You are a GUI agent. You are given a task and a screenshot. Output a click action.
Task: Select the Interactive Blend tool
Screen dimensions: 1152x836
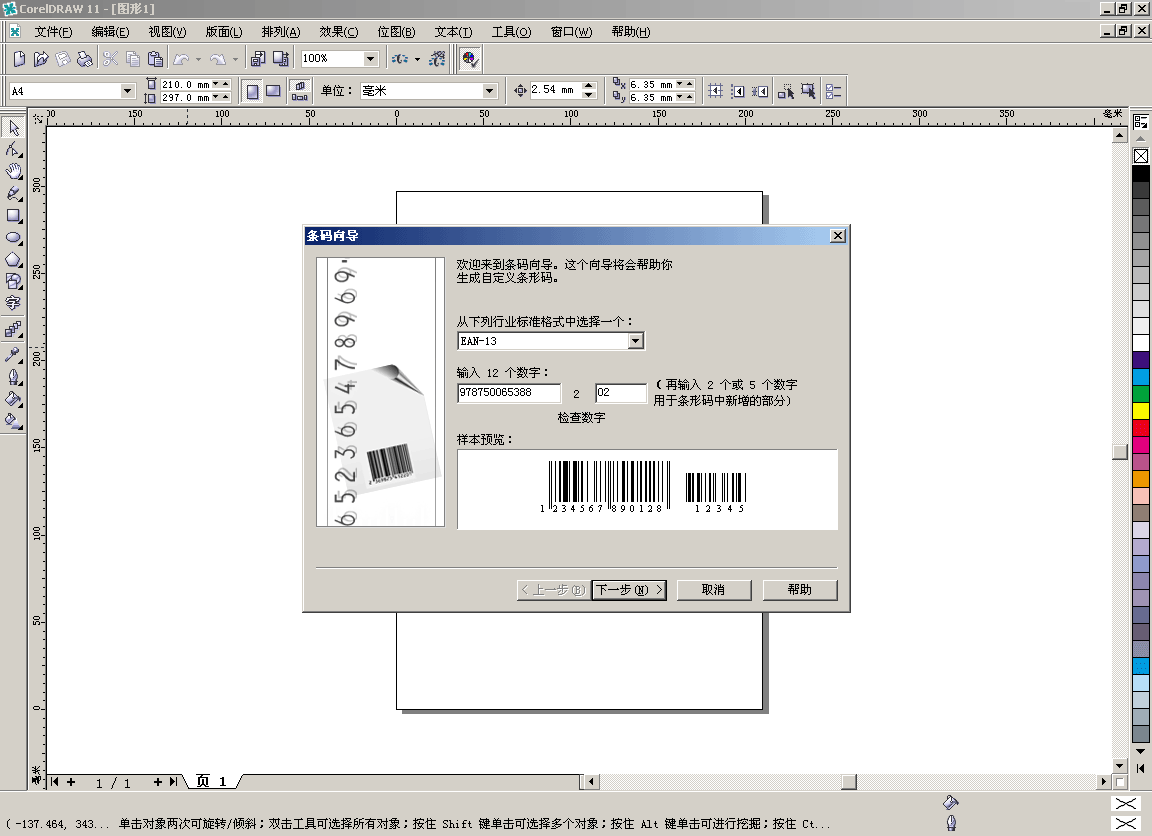pos(13,329)
